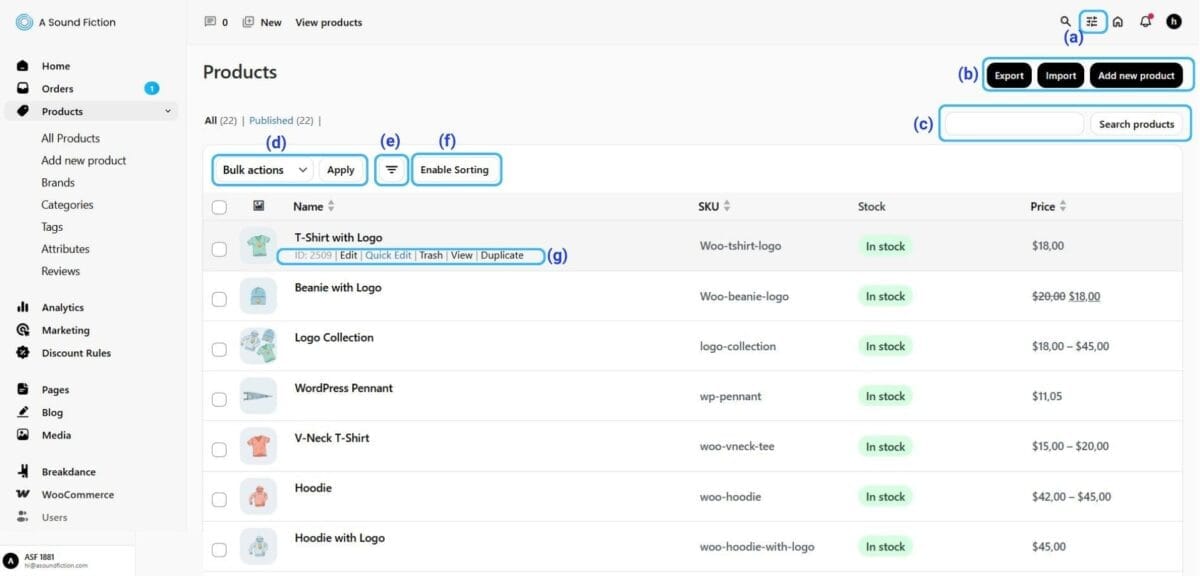Check the Beanie with Logo row checkbox

[x=219, y=299]
